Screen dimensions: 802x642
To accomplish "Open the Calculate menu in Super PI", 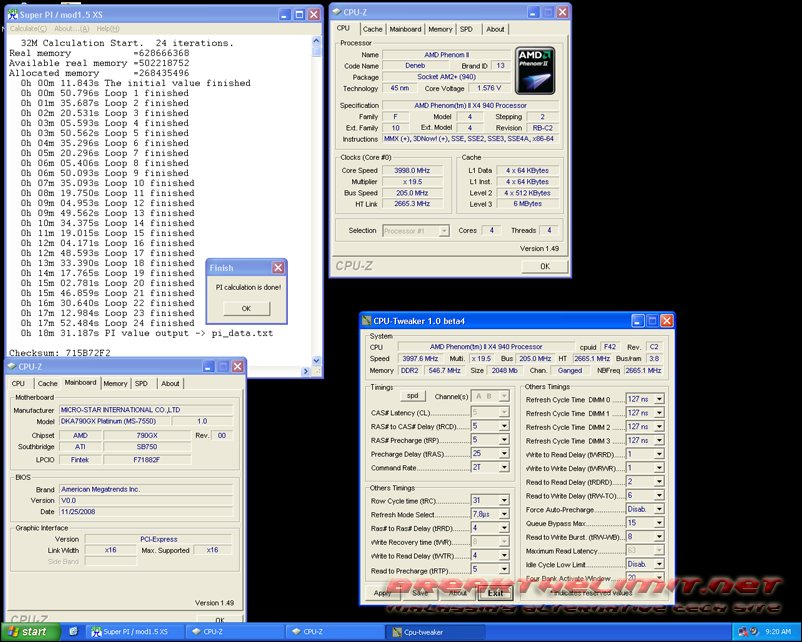I will pyautogui.click(x=29, y=29).
